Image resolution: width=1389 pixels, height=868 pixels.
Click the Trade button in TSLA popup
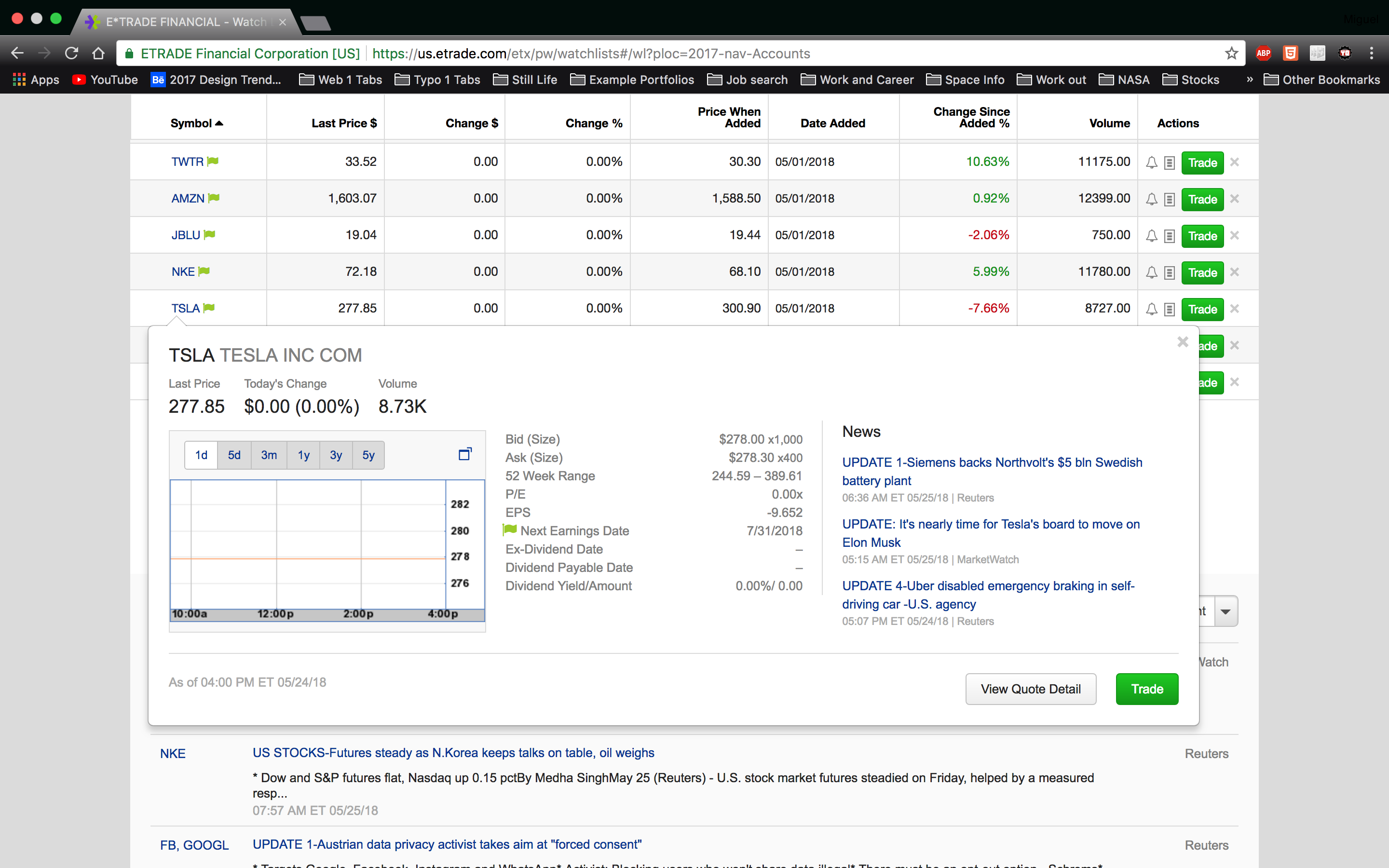1147,689
